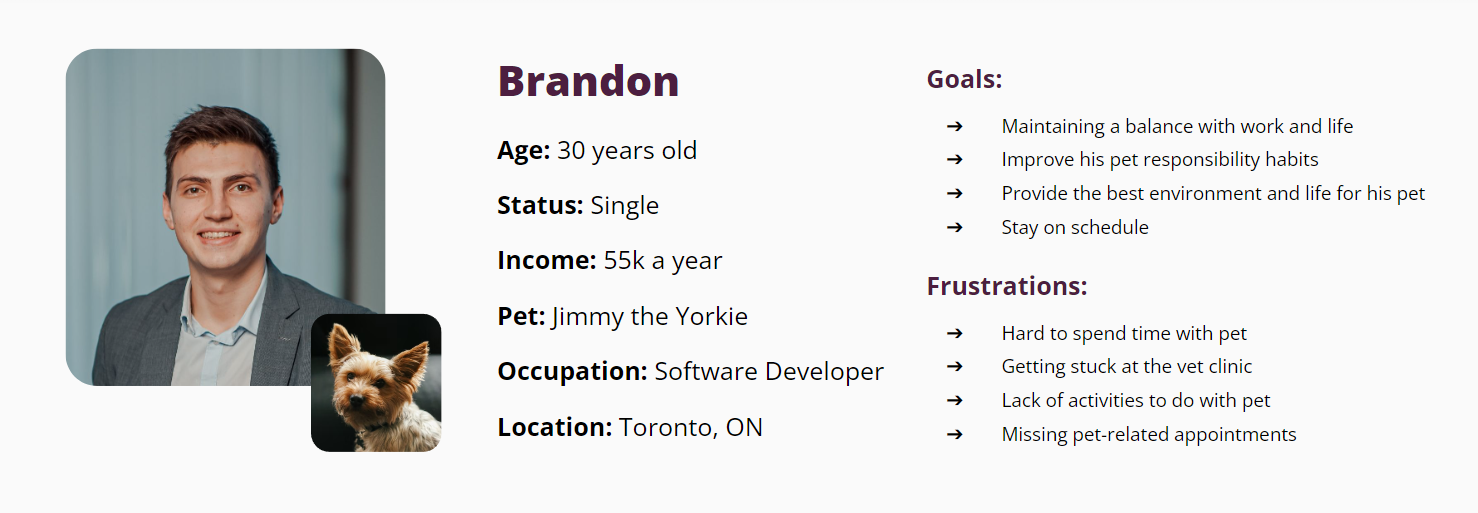Click the Status: Single line
Screen dimensions: 1478x513
tap(578, 206)
